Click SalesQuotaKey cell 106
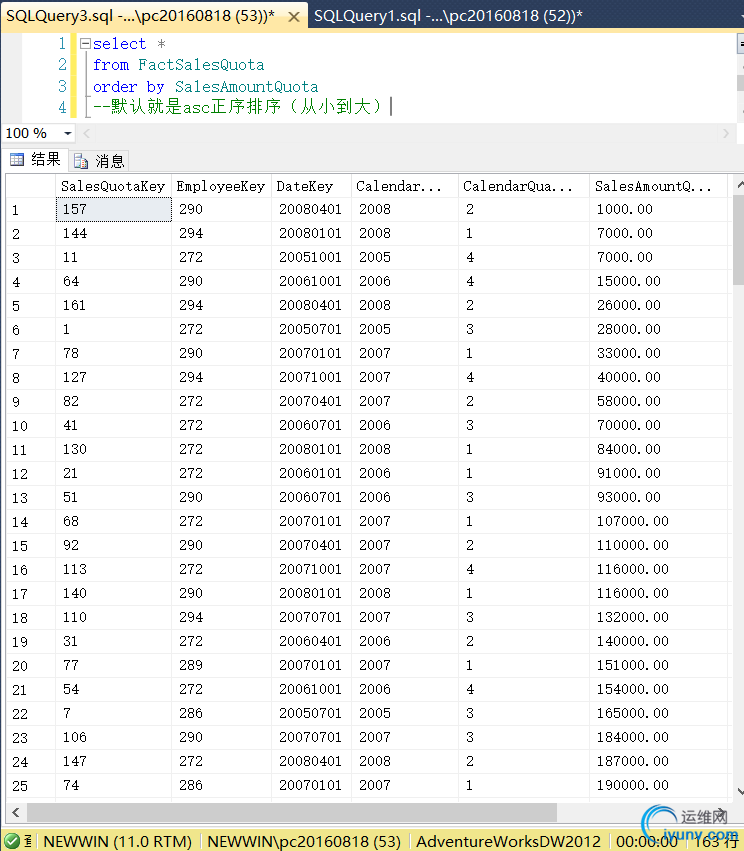Viewport: 744px width, 851px height. (x=113, y=737)
